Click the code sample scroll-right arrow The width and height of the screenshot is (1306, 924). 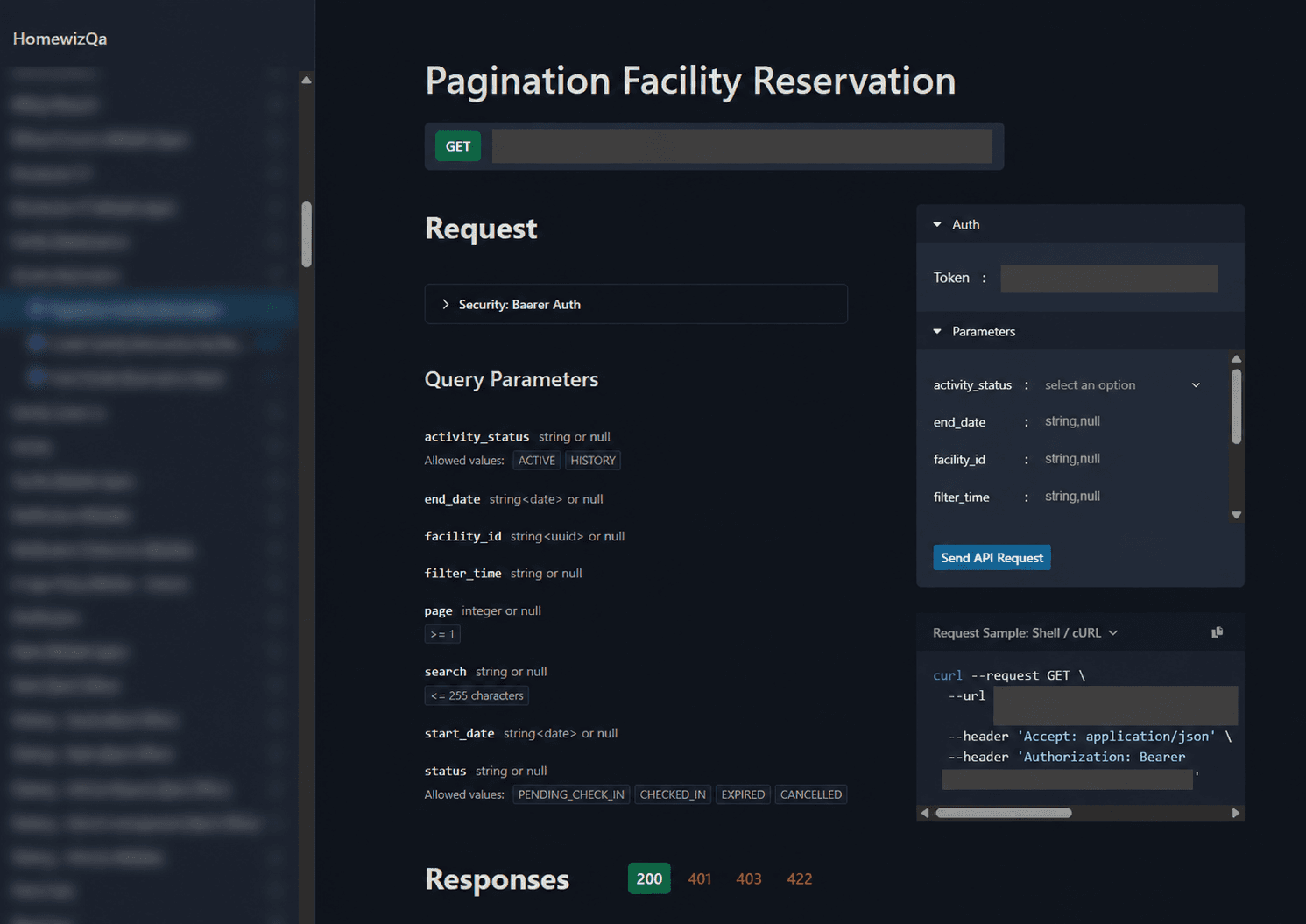click(x=1236, y=813)
